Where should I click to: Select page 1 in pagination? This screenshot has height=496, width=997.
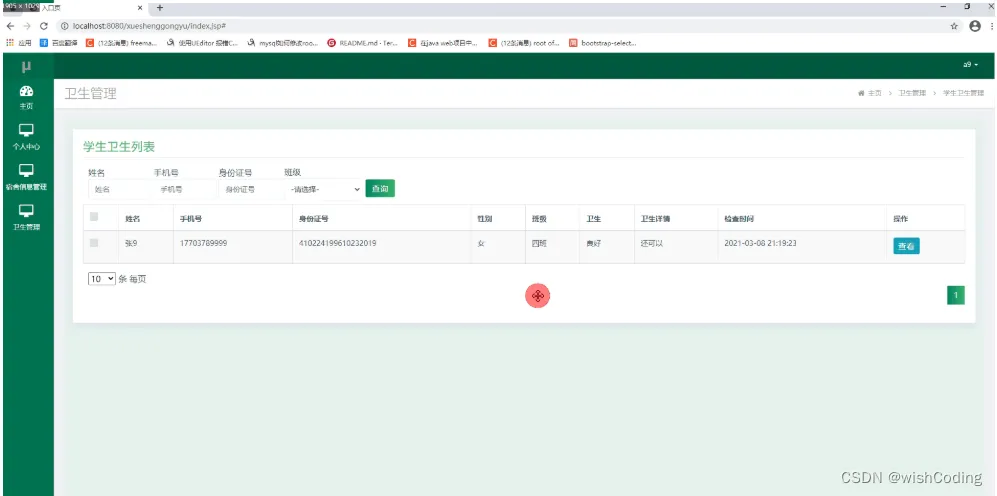[x=956, y=295]
